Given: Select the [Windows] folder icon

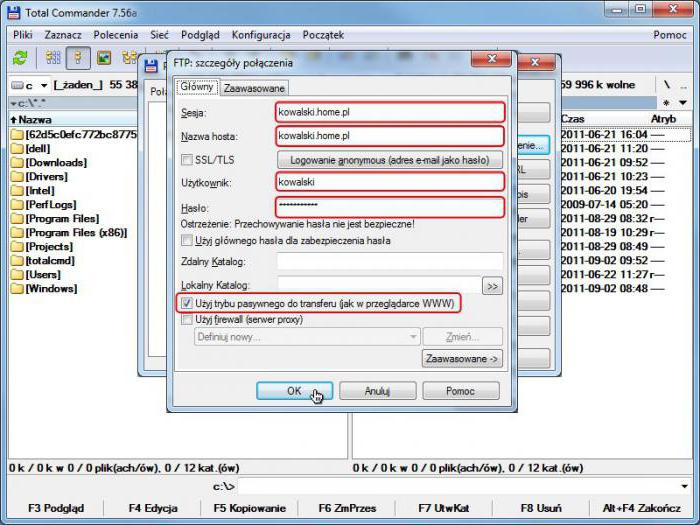Looking at the screenshot, I should (17, 288).
